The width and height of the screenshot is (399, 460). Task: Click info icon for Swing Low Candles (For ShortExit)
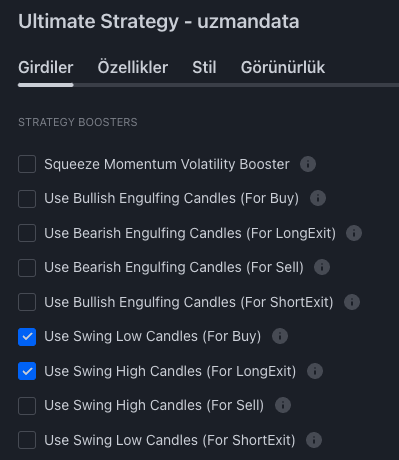pos(314,440)
